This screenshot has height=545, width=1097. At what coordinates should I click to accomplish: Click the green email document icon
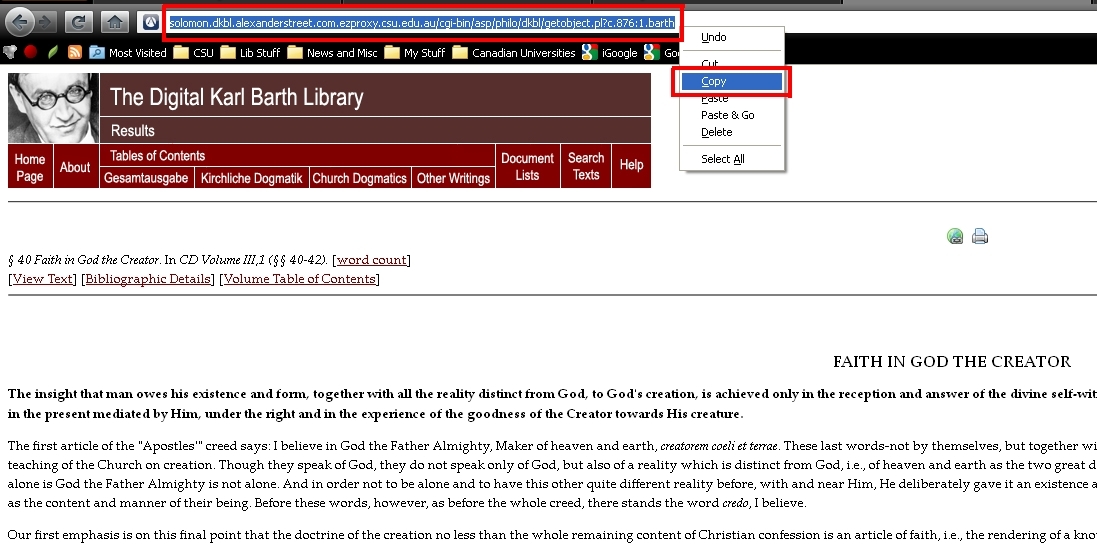click(955, 236)
